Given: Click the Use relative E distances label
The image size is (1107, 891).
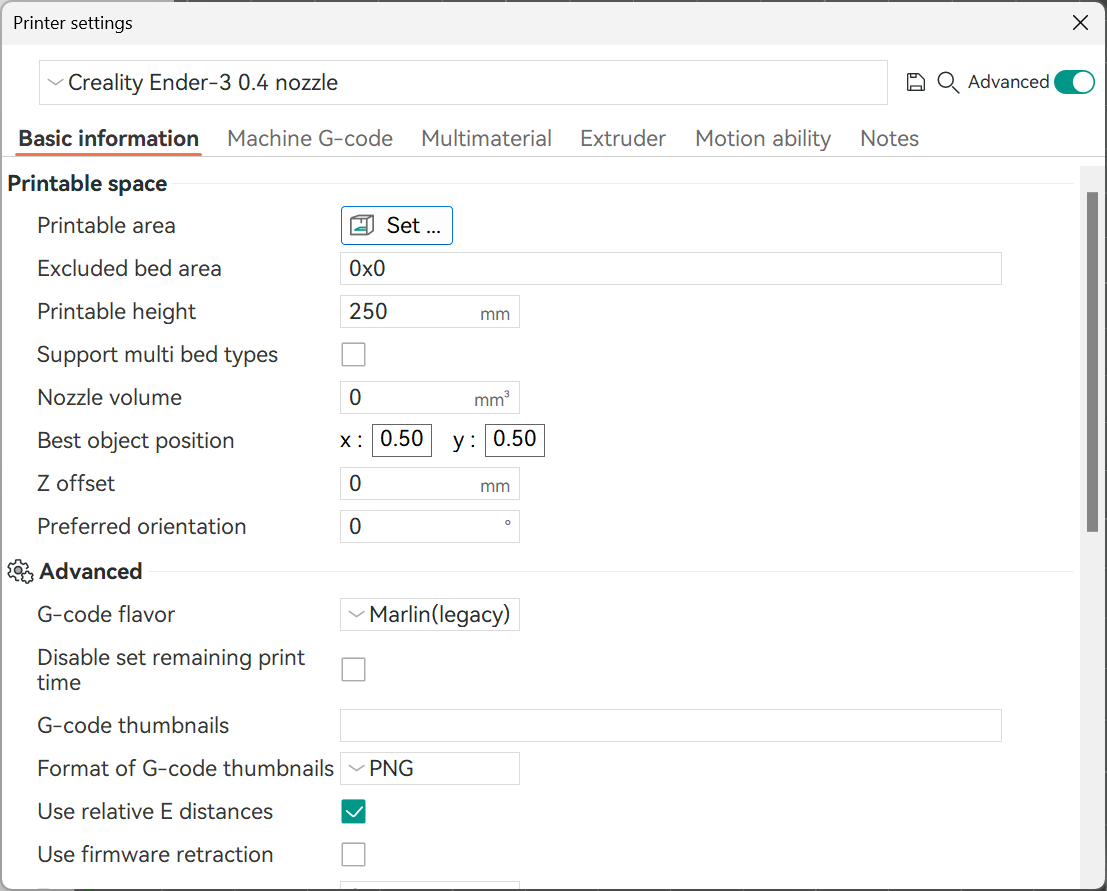Looking at the screenshot, I should pos(155,812).
